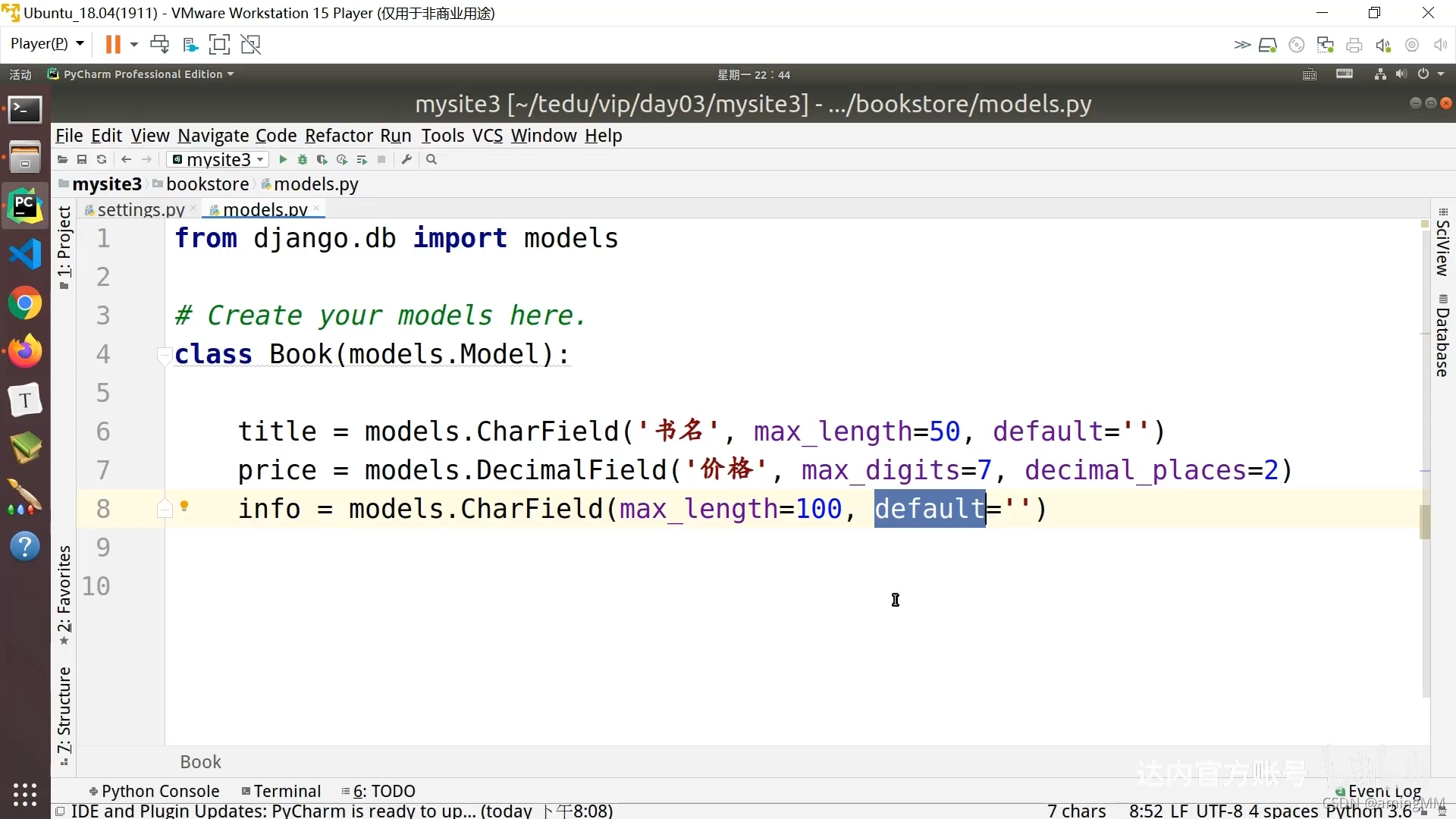Screen dimensions: 1456x819
Task: Click the editor vertical scrollbar thumb
Action: pyautogui.click(x=1425, y=522)
